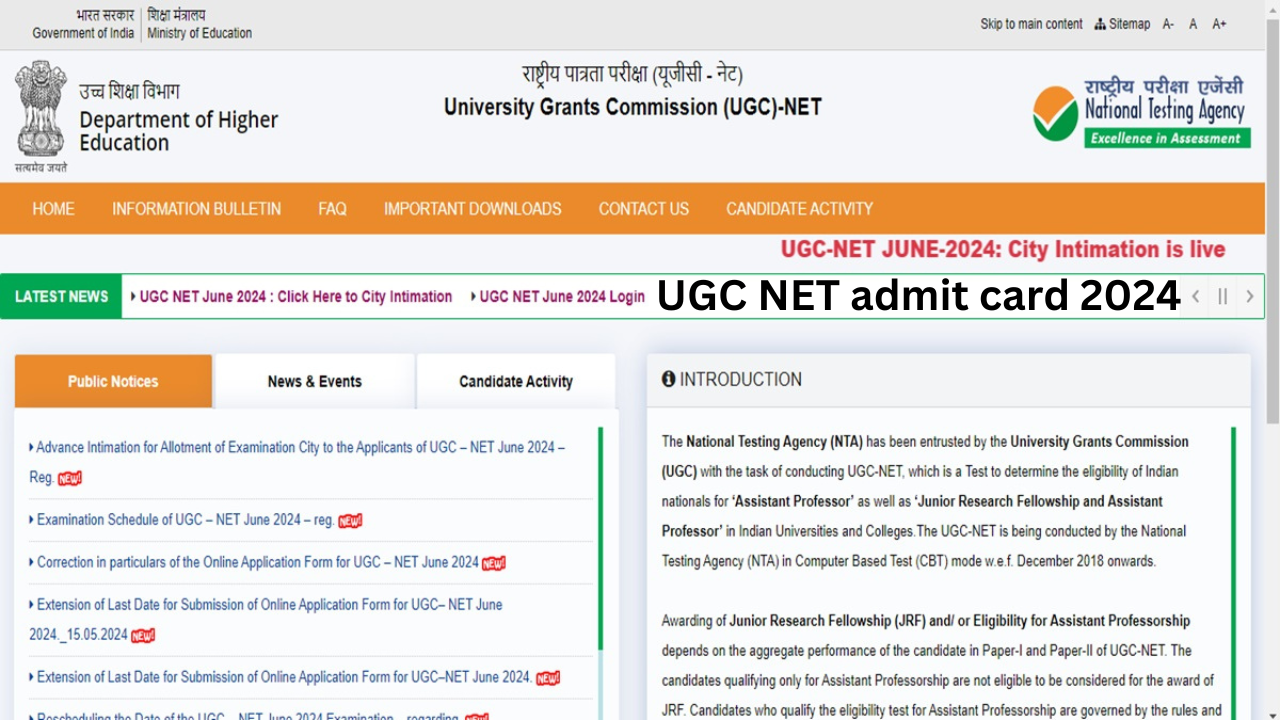Open Extension of Last Date for UGC–NET June 2024 notice
This screenshot has width=1280, height=720.
click(x=284, y=677)
